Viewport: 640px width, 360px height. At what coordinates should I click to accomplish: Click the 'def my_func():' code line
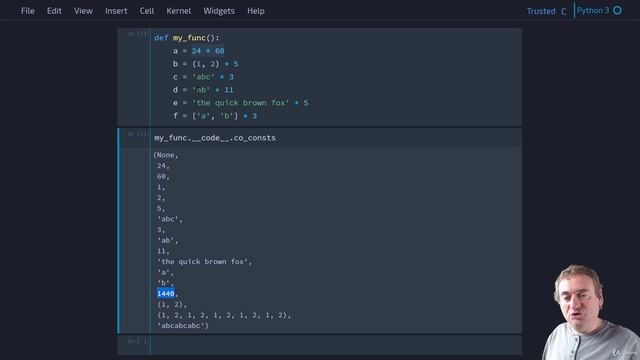pyautogui.click(x=187, y=38)
